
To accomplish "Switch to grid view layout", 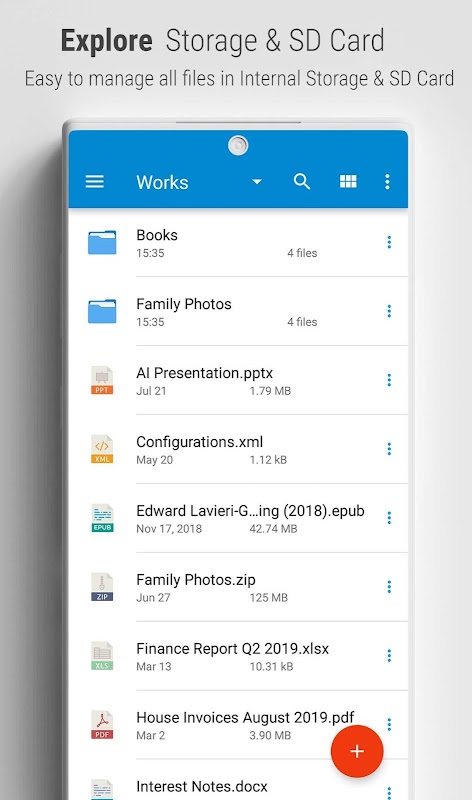I will 348,181.
